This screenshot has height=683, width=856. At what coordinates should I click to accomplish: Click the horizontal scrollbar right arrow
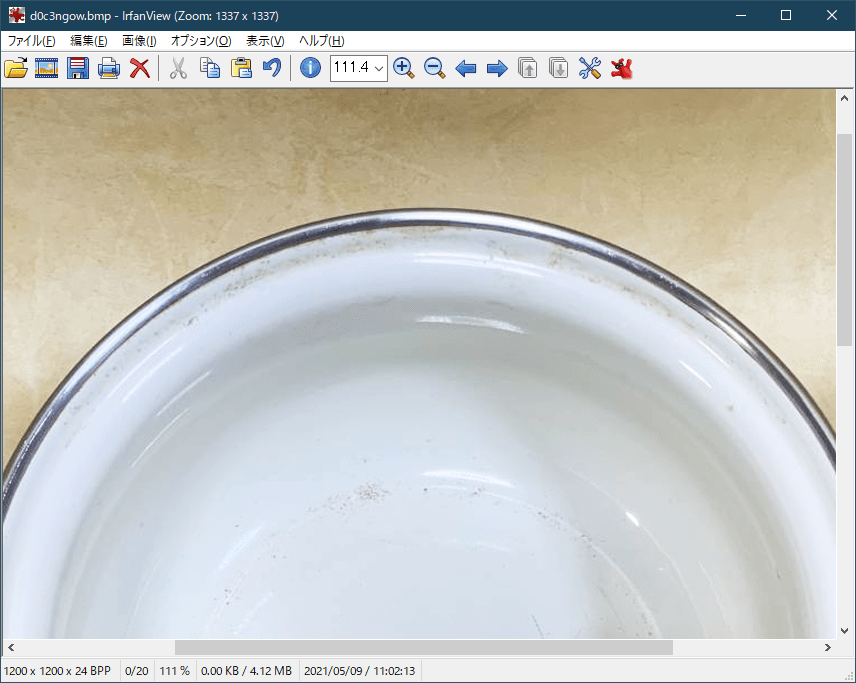[828, 648]
